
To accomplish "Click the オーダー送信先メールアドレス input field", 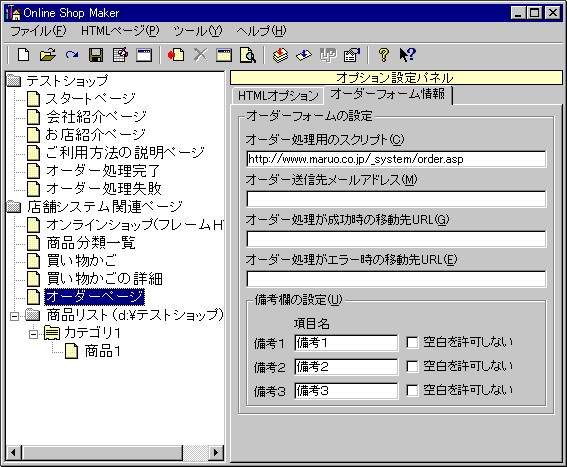I will 396,199.
